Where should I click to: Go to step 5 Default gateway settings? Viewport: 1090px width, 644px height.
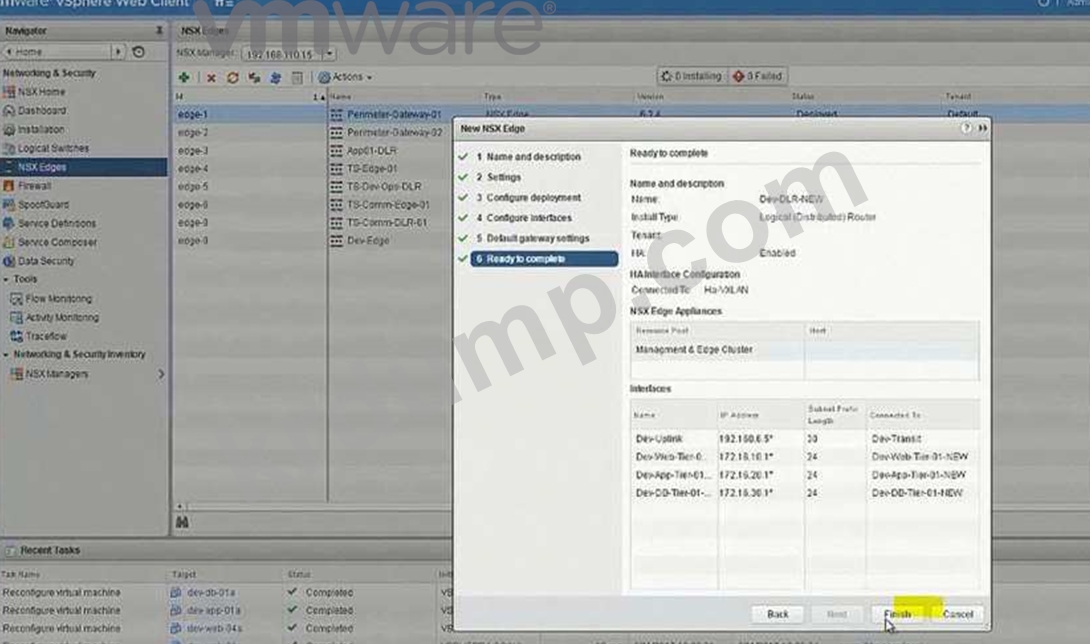coord(532,238)
